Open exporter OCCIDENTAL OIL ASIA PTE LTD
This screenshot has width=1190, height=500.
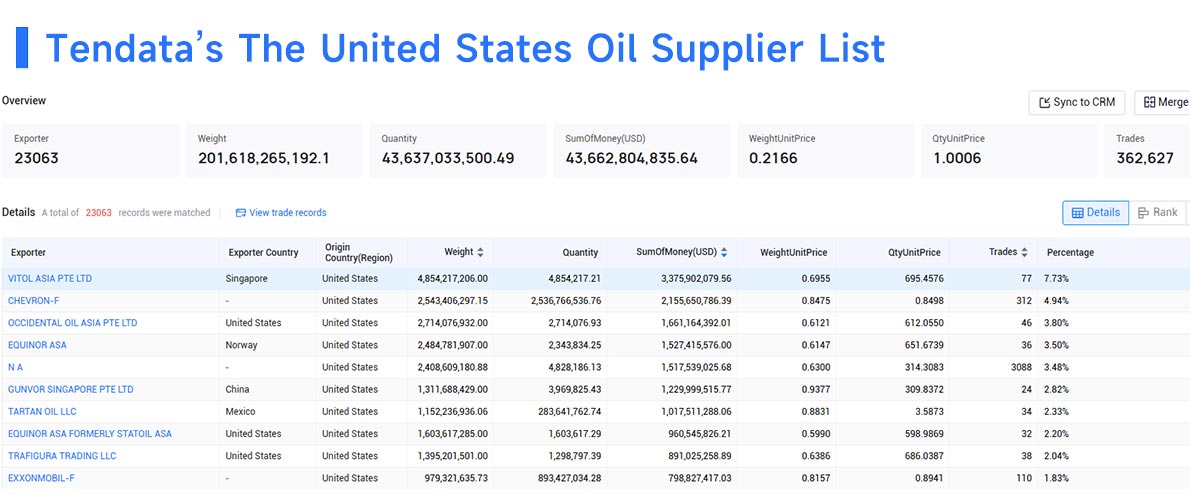(x=73, y=322)
